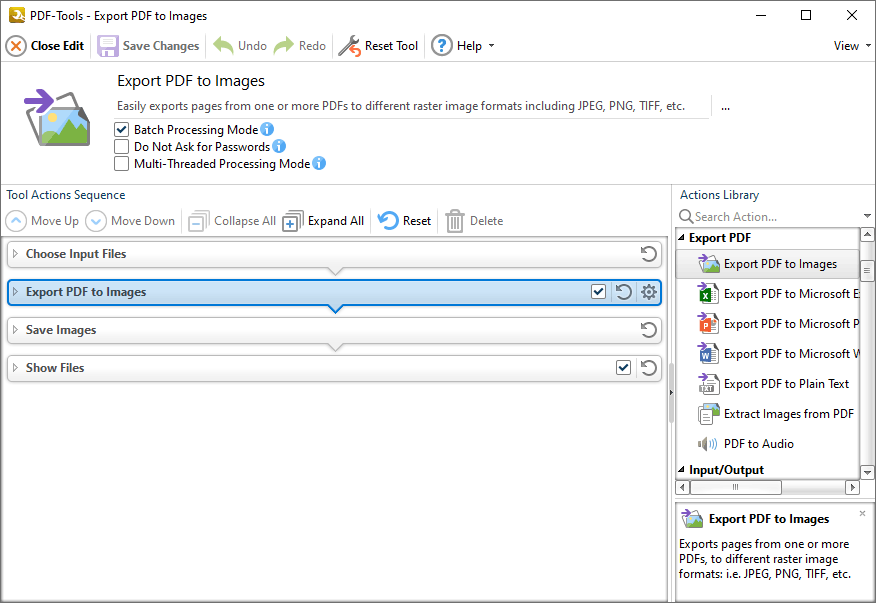Image resolution: width=876 pixels, height=603 pixels.
Task: Click the library horizontal scrollbar thumb
Action: 736,487
